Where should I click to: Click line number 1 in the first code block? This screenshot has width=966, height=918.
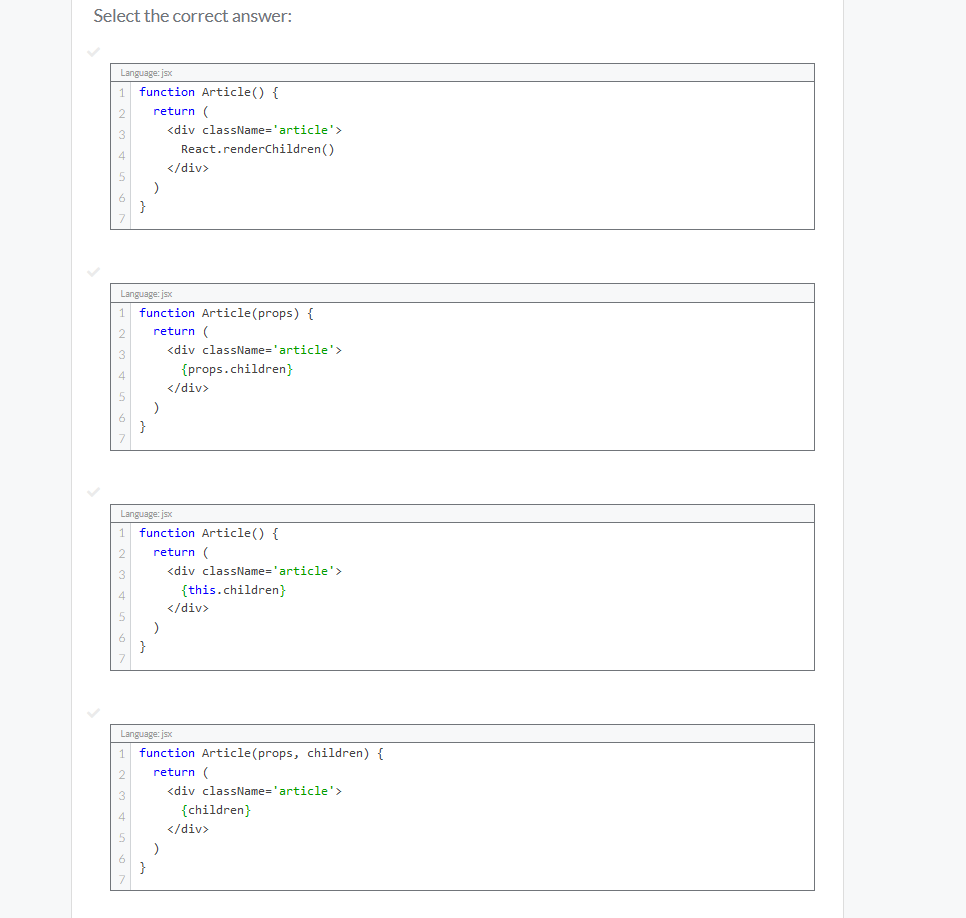click(x=121, y=91)
